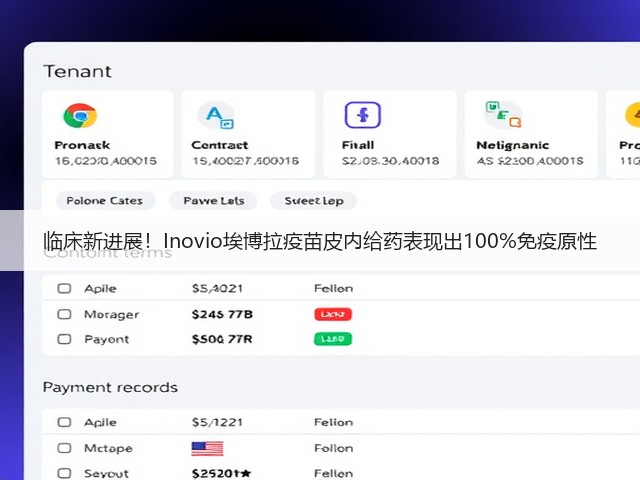Image resolution: width=640 pixels, height=480 pixels.
Task: Open the Fitall card
Action: (390, 134)
